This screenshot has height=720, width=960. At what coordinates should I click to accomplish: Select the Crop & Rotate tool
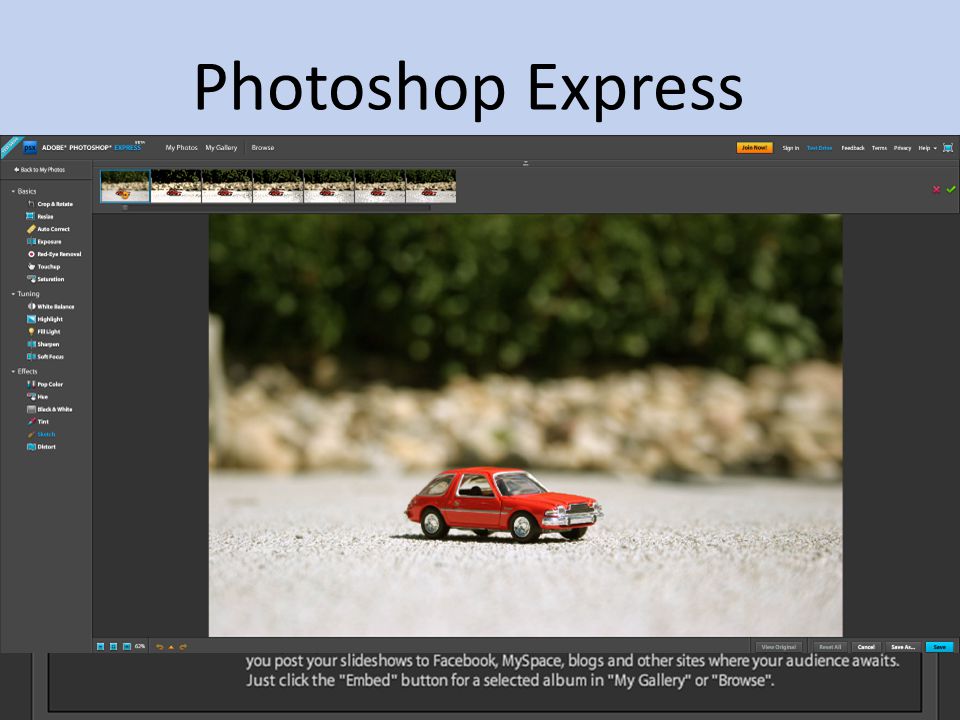[50, 204]
